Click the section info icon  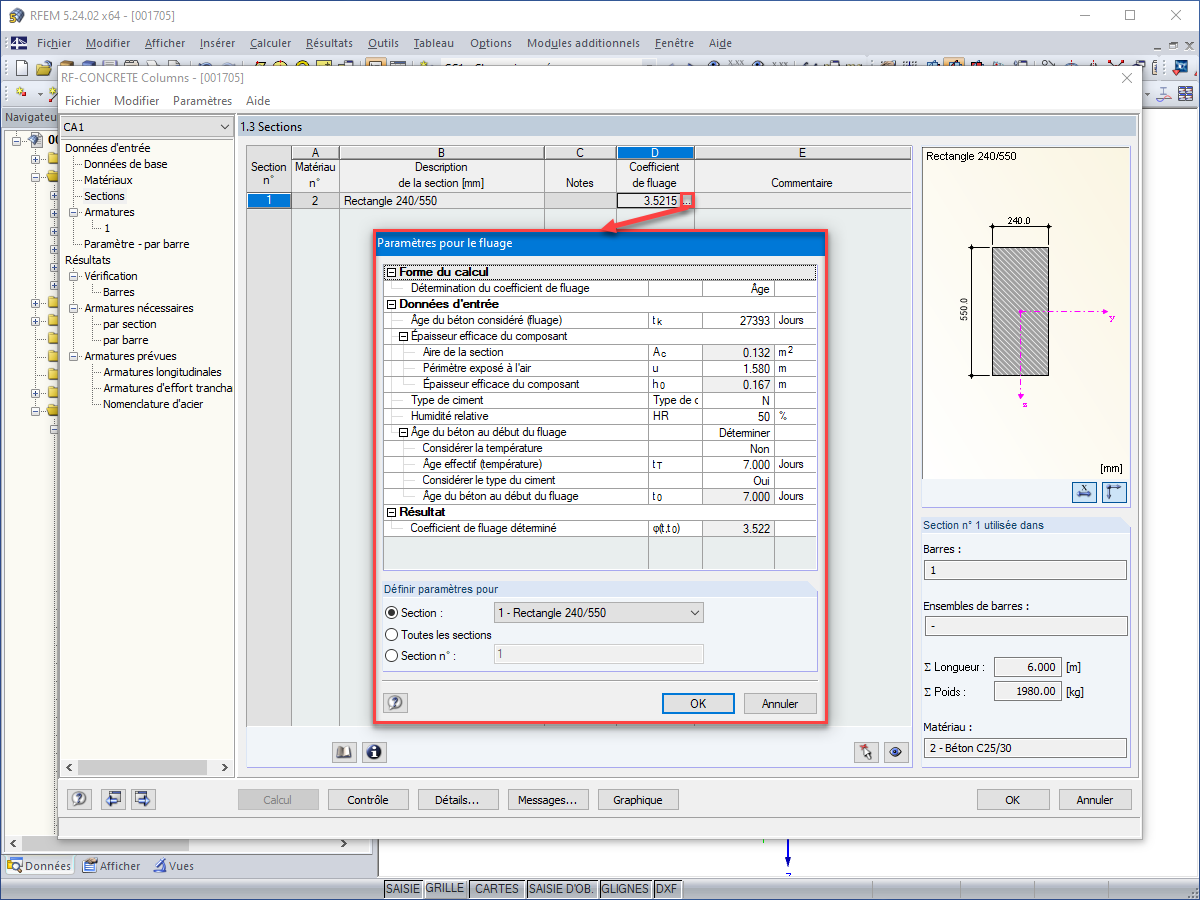(x=374, y=752)
